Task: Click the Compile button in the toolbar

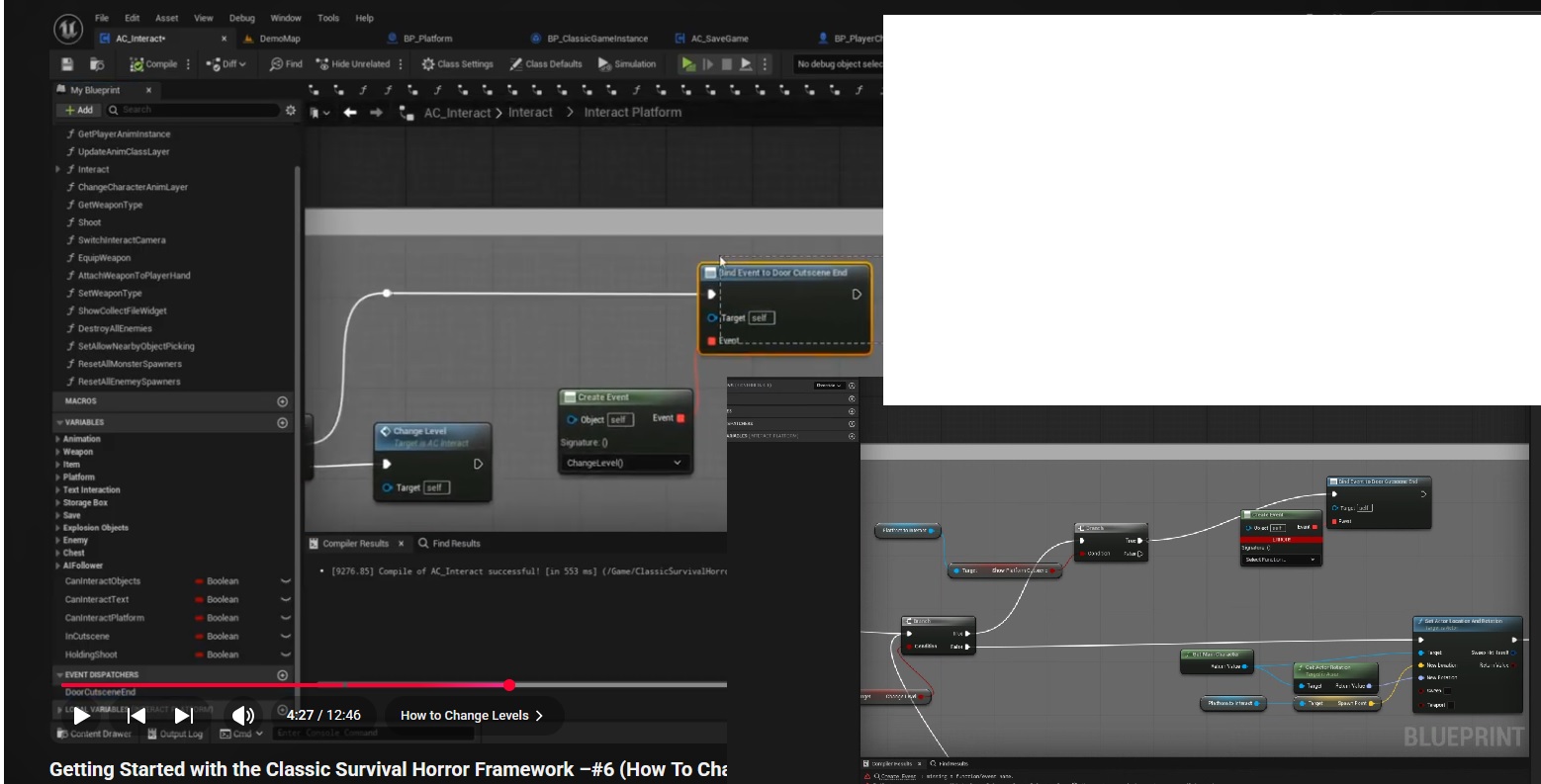Action: 153,64
